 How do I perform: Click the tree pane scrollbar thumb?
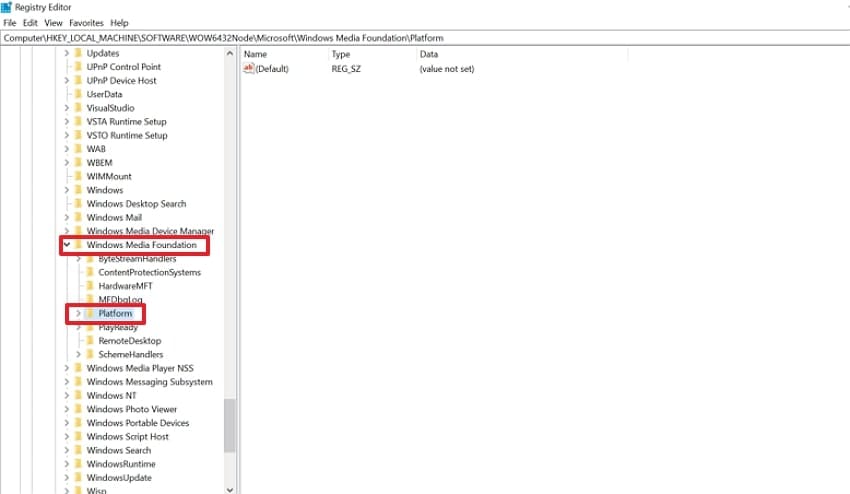tap(229, 426)
